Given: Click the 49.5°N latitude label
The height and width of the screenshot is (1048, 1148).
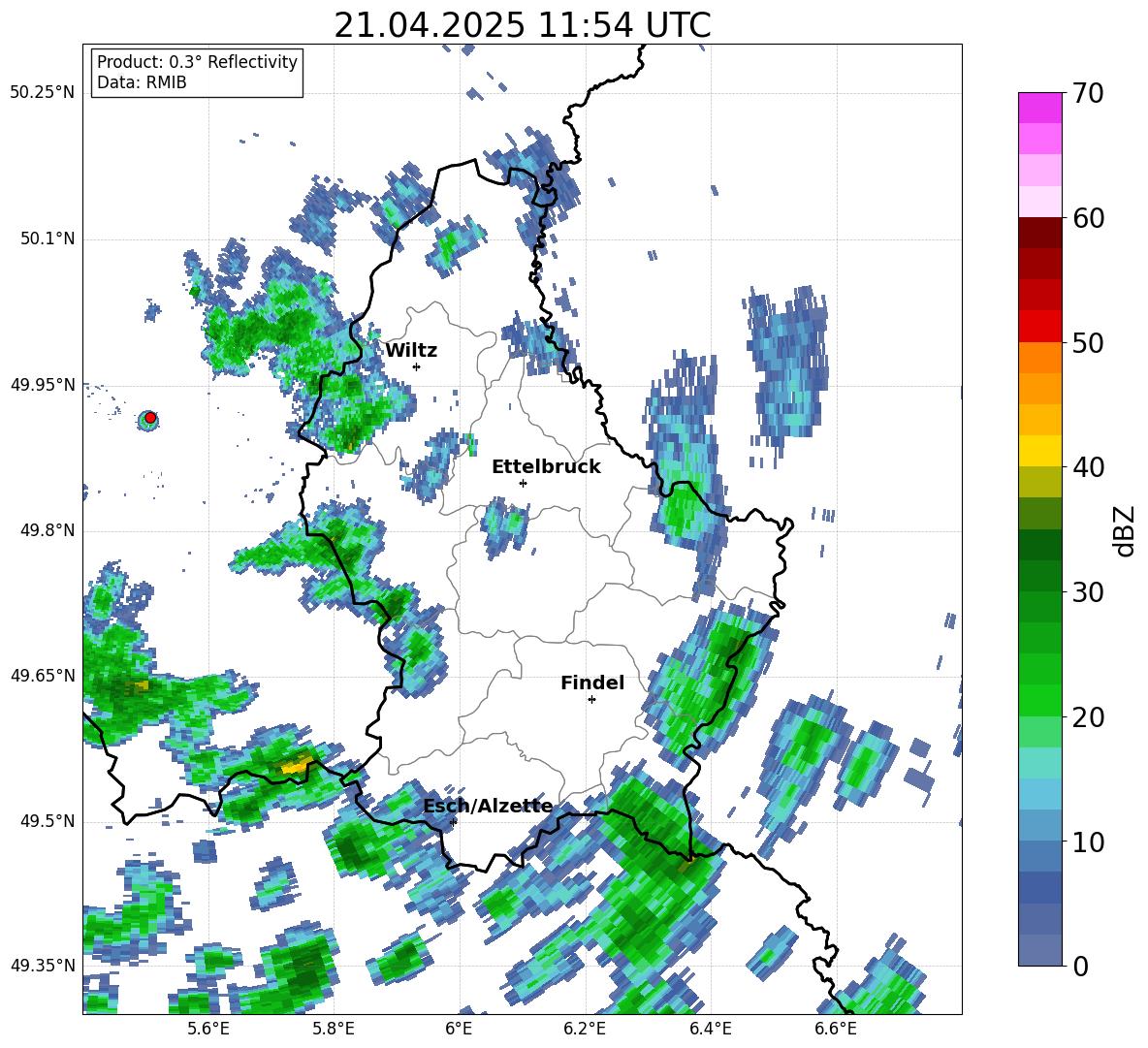Looking at the screenshot, I should [48, 821].
